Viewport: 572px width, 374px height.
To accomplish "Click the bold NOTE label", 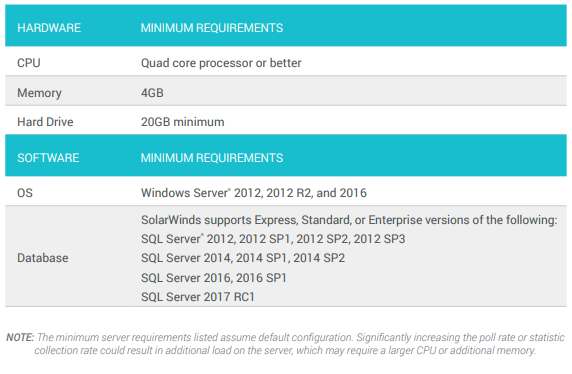I will (20, 337).
